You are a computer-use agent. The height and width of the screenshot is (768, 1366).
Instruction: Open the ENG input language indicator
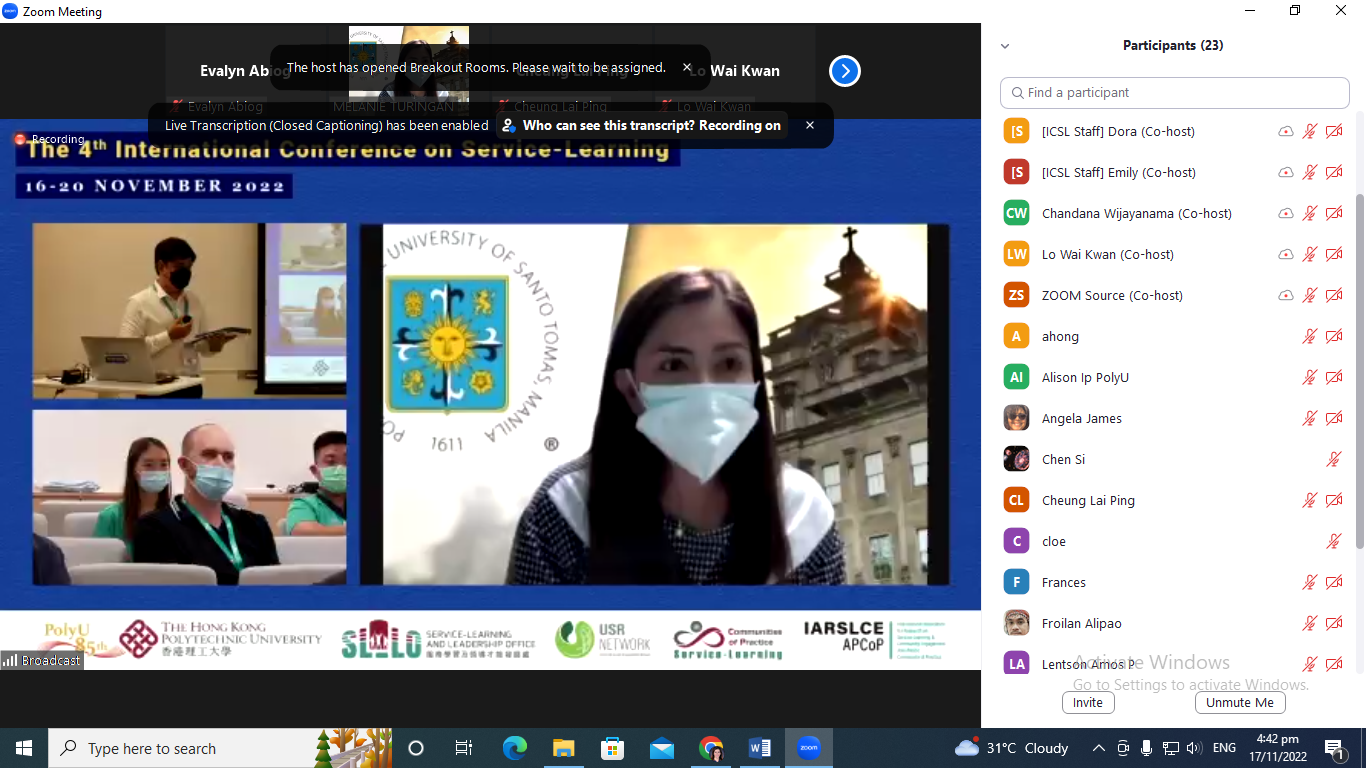pos(1224,748)
